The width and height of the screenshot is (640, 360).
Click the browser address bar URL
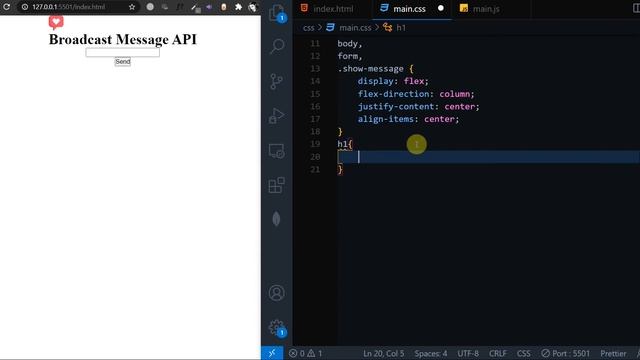click(x=69, y=7)
